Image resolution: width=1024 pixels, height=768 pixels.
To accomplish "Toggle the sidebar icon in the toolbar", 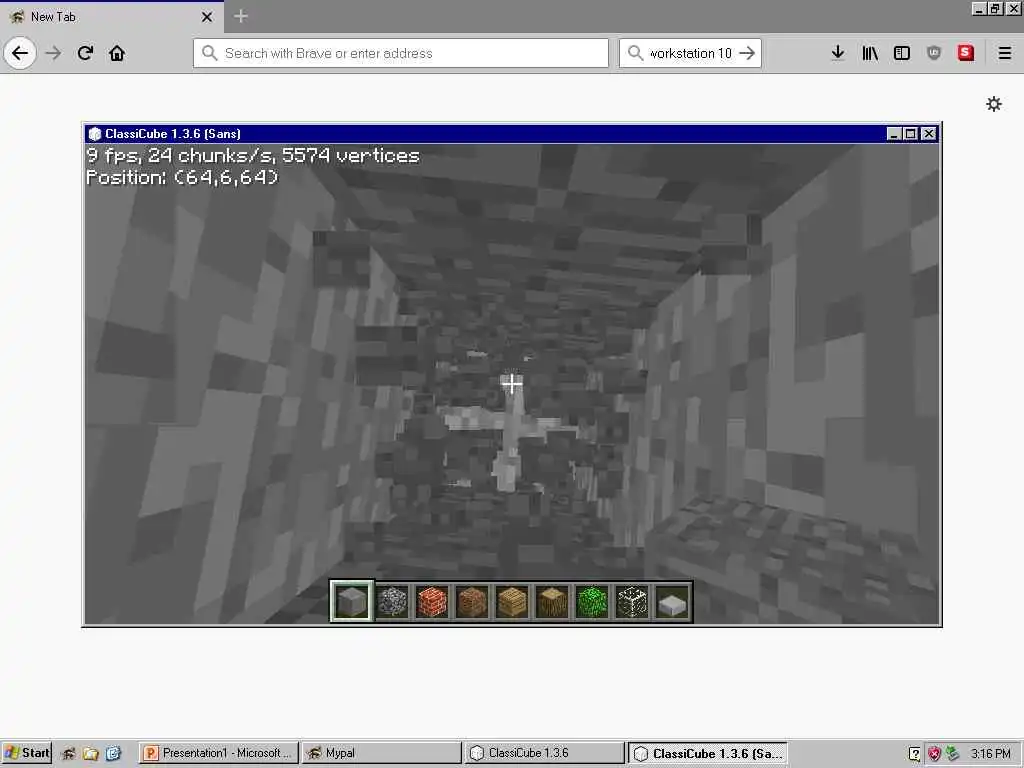I will pos(902,53).
